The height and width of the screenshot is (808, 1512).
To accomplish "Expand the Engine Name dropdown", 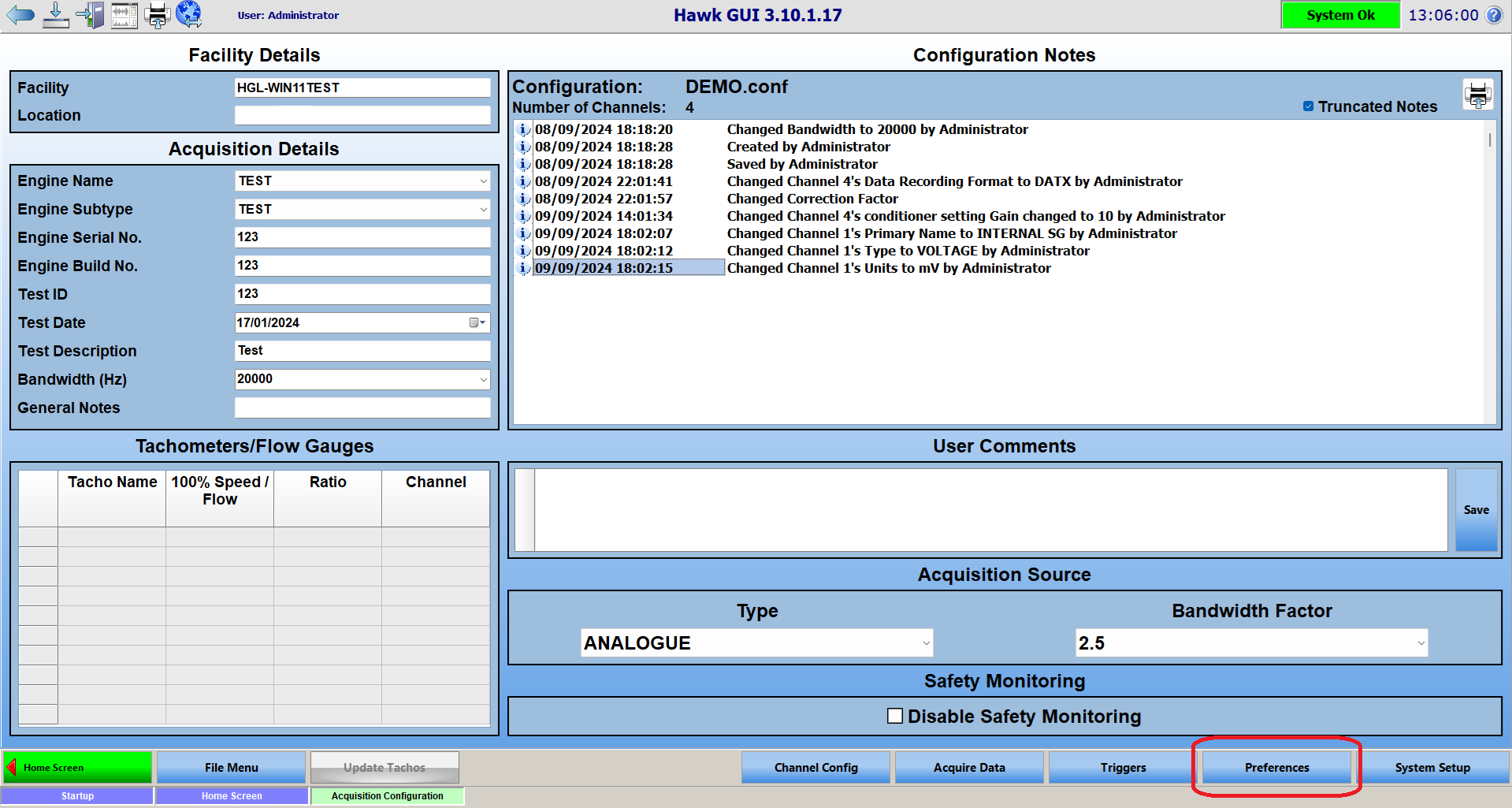I will [x=483, y=181].
